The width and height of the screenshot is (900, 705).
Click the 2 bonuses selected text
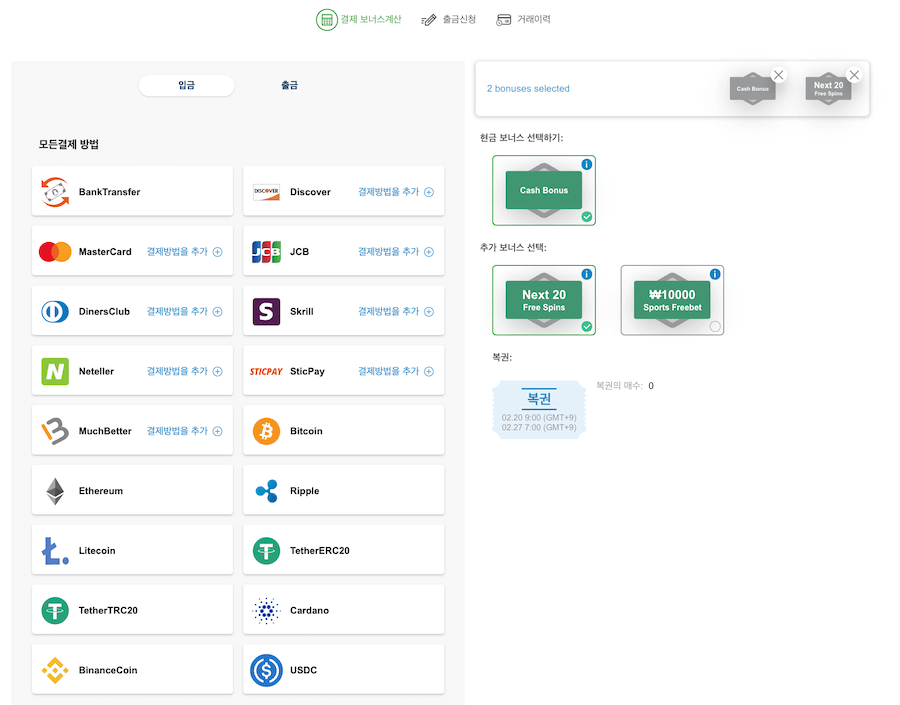click(528, 88)
